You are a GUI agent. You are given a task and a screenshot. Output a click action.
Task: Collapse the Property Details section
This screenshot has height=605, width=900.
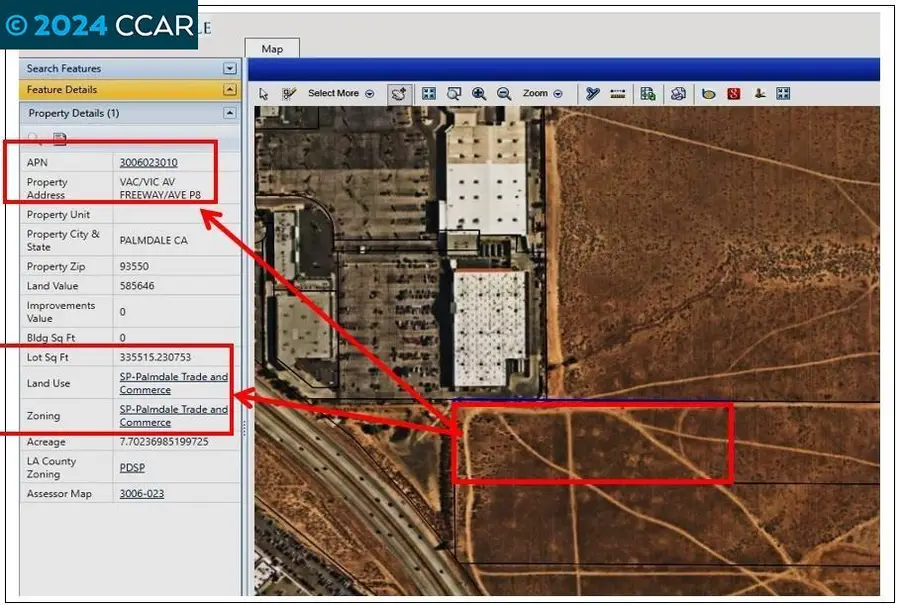[231, 113]
